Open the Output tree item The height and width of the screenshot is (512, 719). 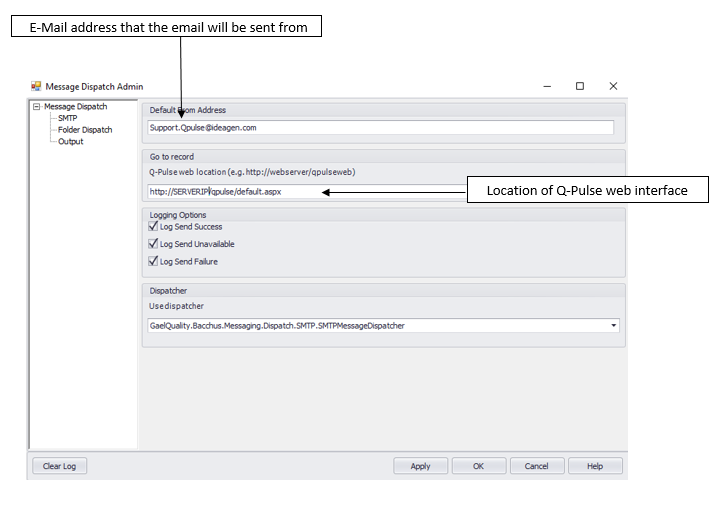pyautogui.click(x=71, y=142)
